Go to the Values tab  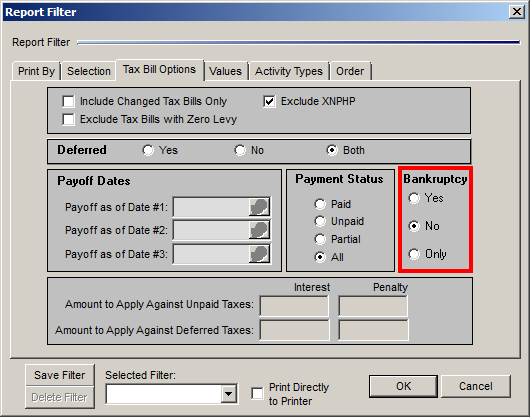tap(225, 71)
